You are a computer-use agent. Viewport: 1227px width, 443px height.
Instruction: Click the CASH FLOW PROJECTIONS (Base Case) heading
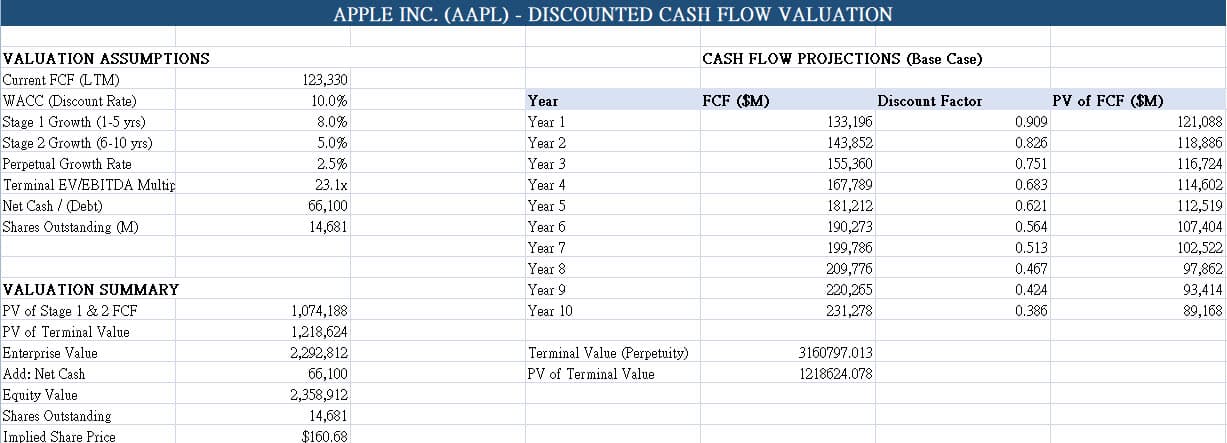click(842, 59)
